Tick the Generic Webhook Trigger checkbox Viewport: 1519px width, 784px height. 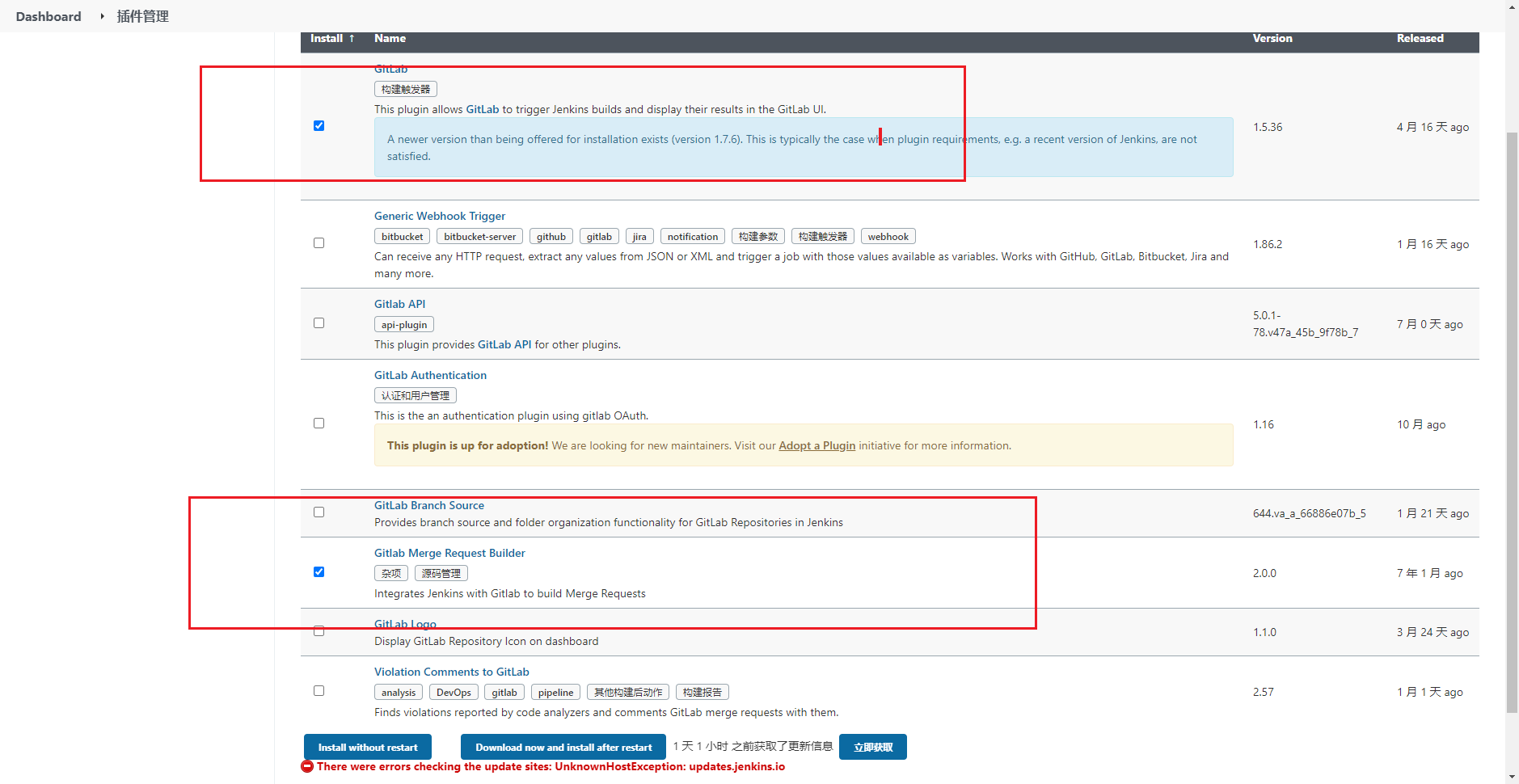click(319, 242)
